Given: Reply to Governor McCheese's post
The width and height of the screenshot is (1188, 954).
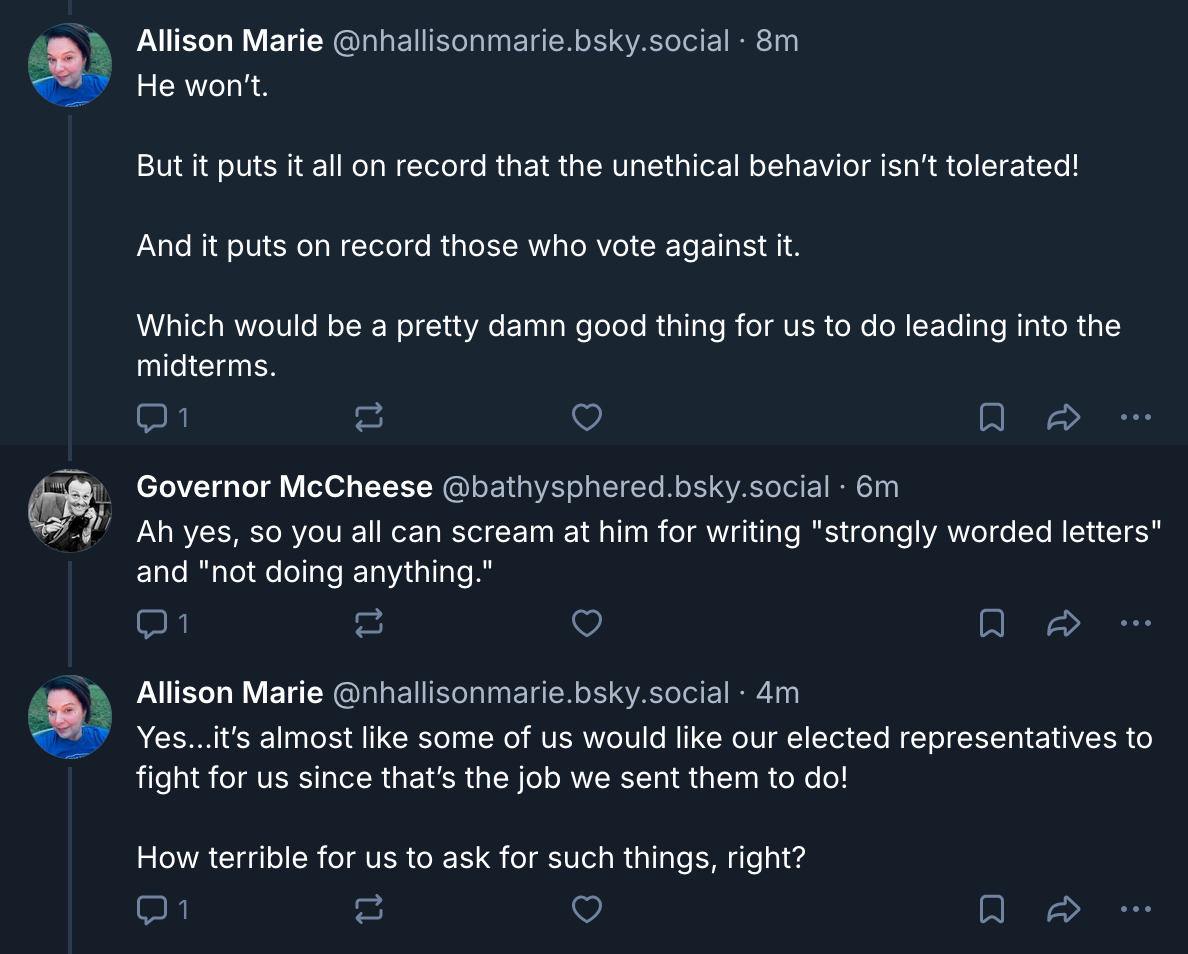Looking at the screenshot, I should (x=151, y=624).
